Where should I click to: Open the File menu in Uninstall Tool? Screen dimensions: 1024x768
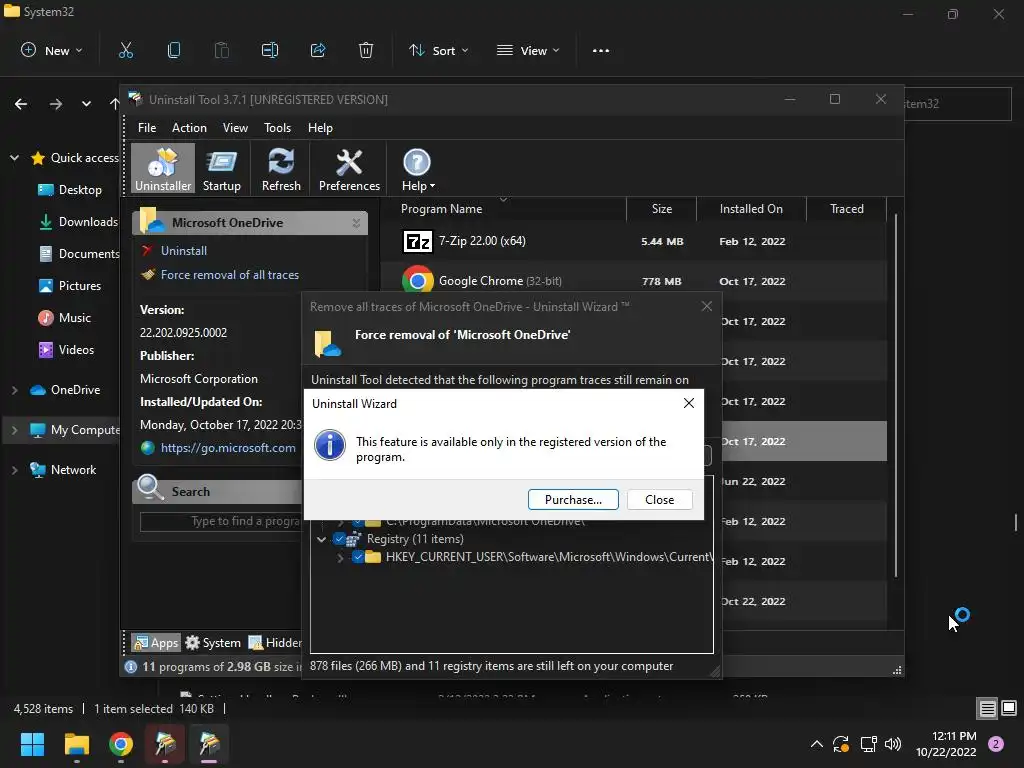tap(147, 128)
